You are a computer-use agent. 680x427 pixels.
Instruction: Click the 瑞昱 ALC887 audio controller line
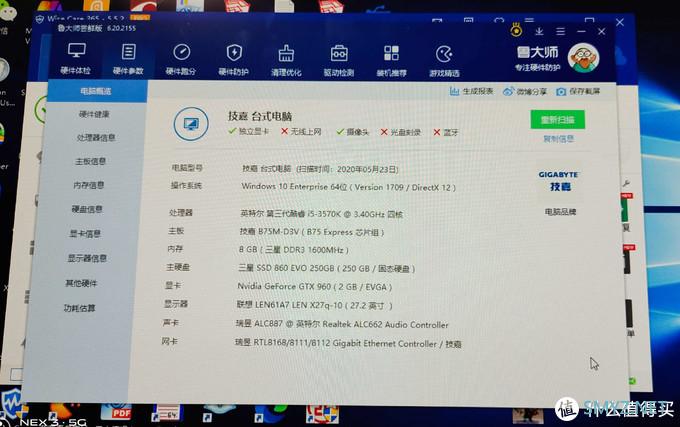342,324
